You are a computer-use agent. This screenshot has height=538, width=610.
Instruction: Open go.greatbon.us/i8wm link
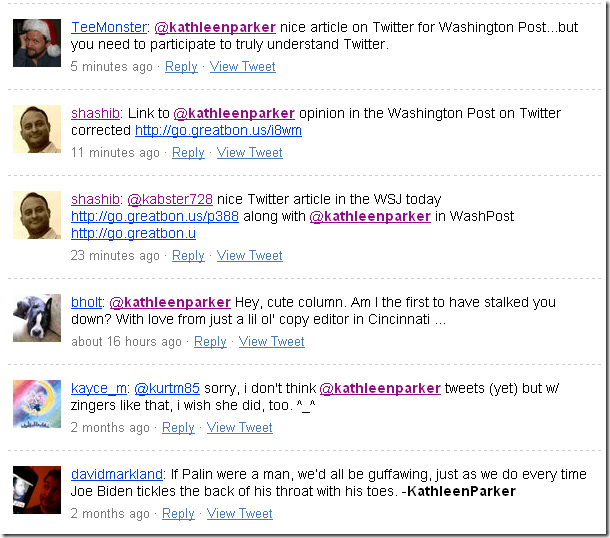click(218, 130)
